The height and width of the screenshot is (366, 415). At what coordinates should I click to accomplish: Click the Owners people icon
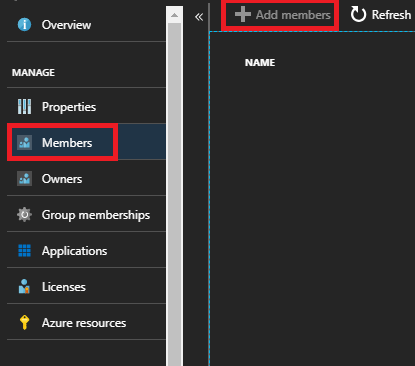pyautogui.click(x=24, y=179)
